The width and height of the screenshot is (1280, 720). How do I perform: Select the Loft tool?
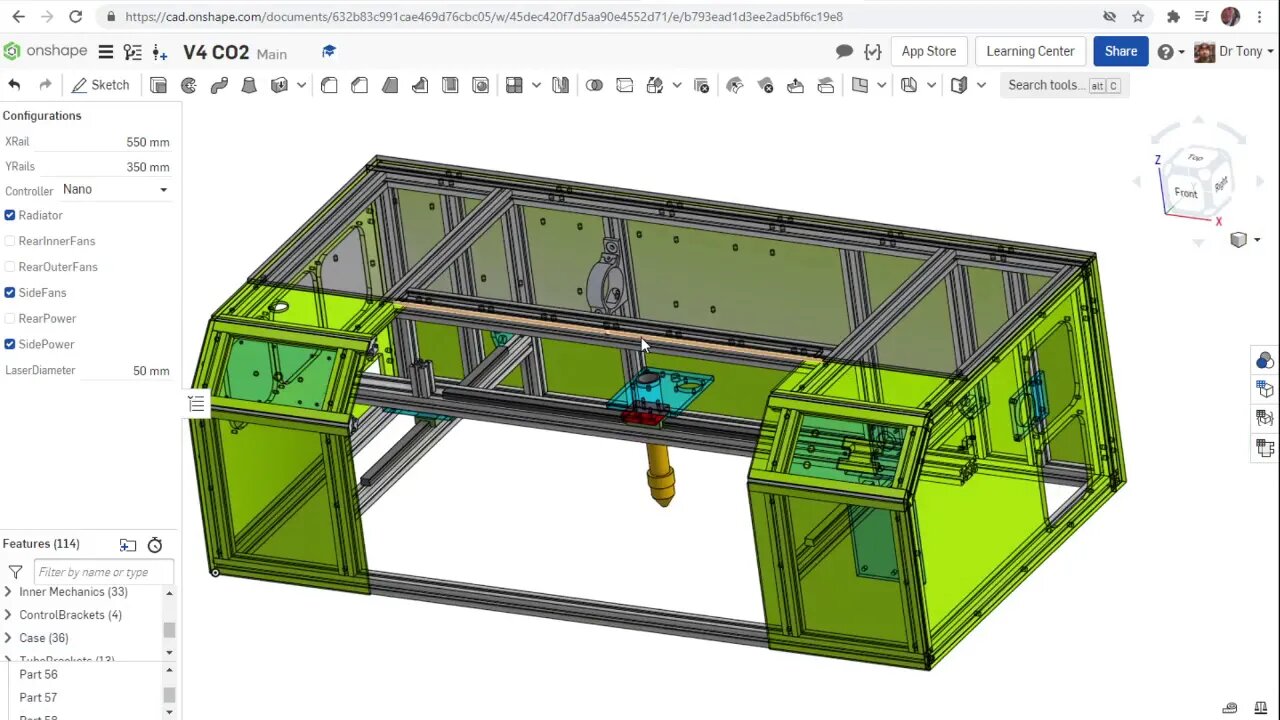pos(249,85)
